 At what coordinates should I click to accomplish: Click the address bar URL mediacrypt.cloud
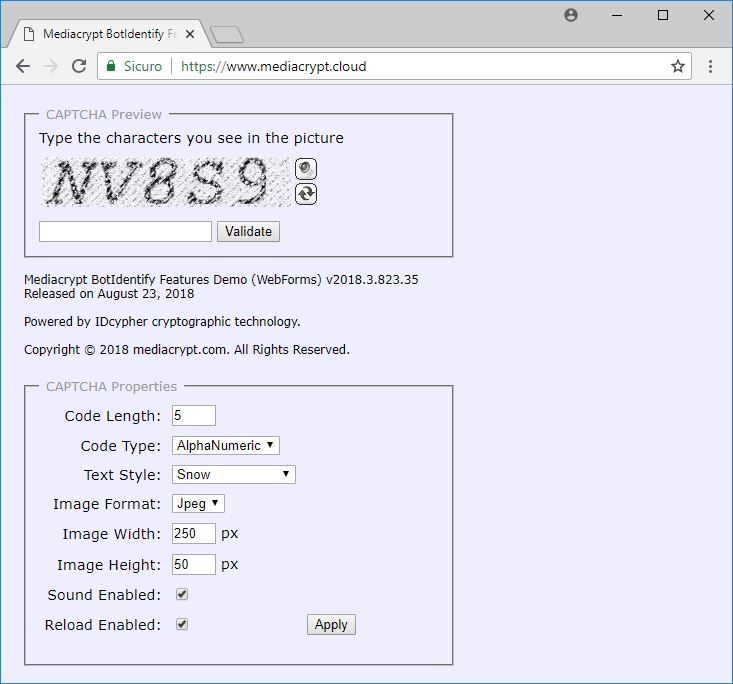tap(273, 66)
